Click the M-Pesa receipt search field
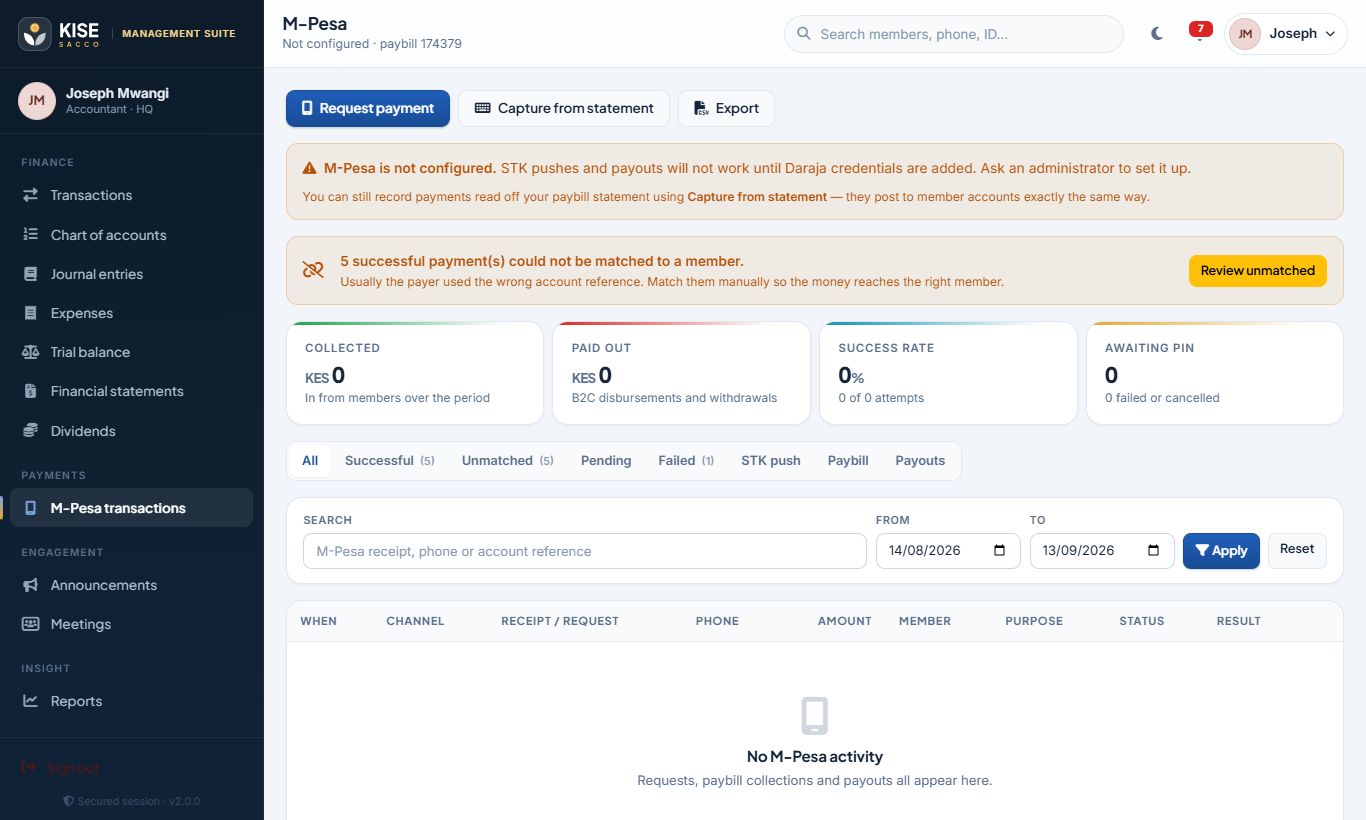 coord(585,551)
